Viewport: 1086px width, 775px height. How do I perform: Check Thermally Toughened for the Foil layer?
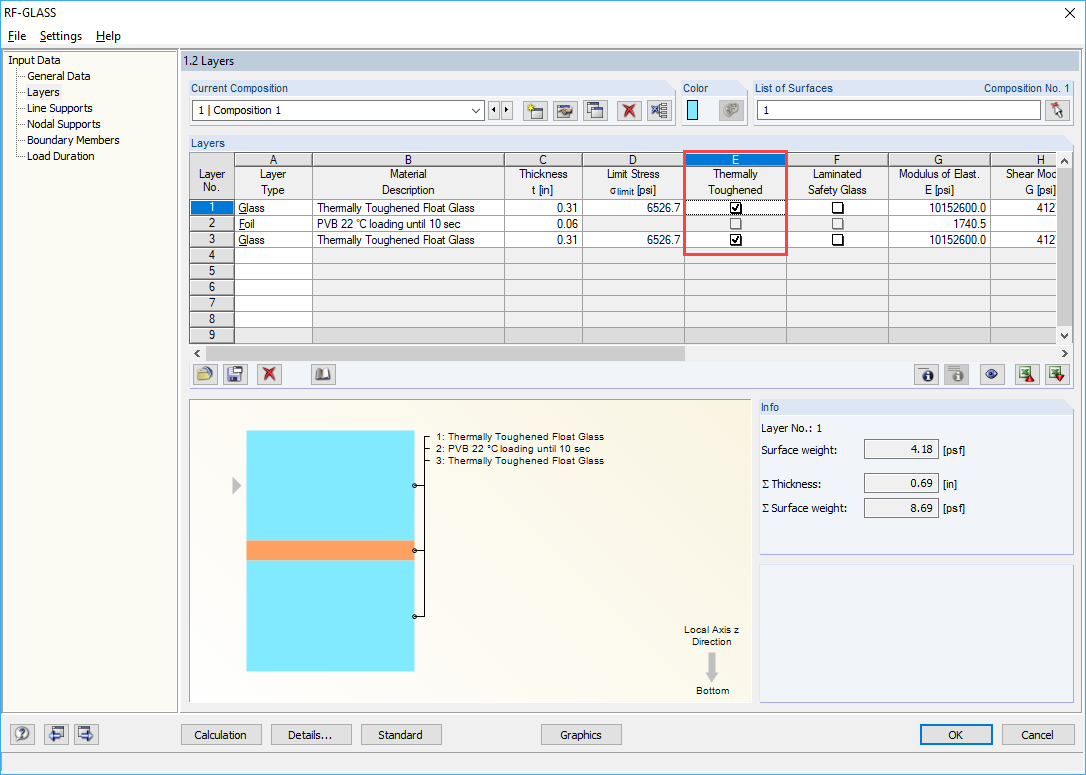[735, 223]
